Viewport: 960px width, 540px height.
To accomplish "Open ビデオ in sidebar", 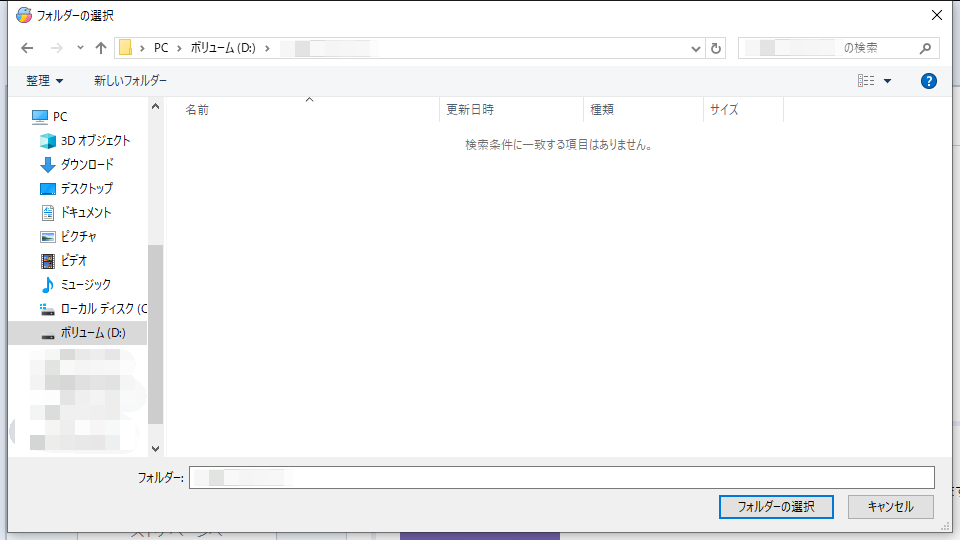I will 64,260.
